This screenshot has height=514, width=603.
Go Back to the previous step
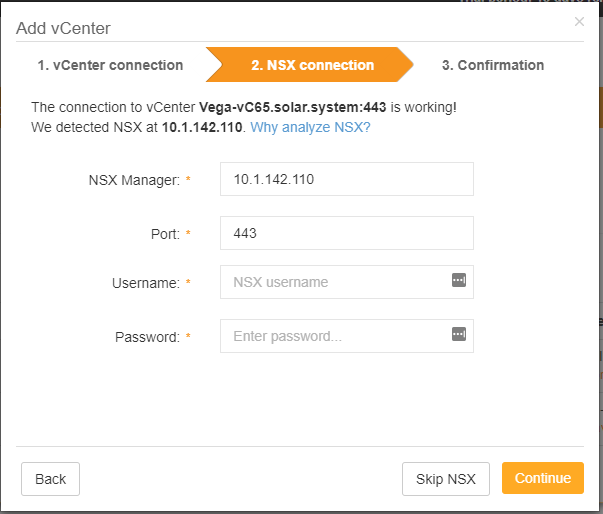[x=50, y=479]
